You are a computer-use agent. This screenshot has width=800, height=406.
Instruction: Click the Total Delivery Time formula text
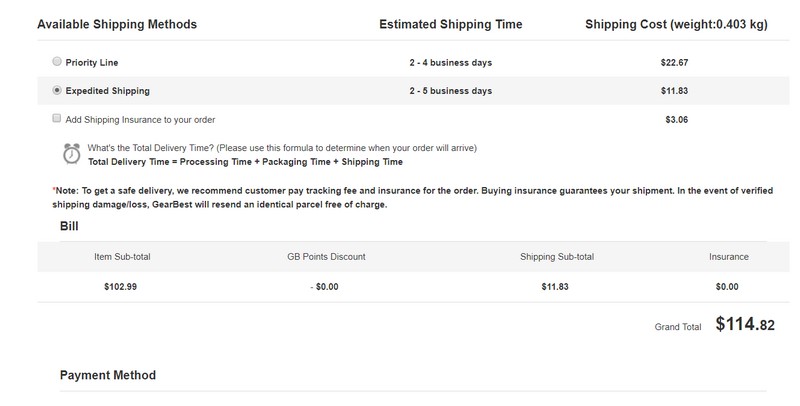(x=245, y=162)
